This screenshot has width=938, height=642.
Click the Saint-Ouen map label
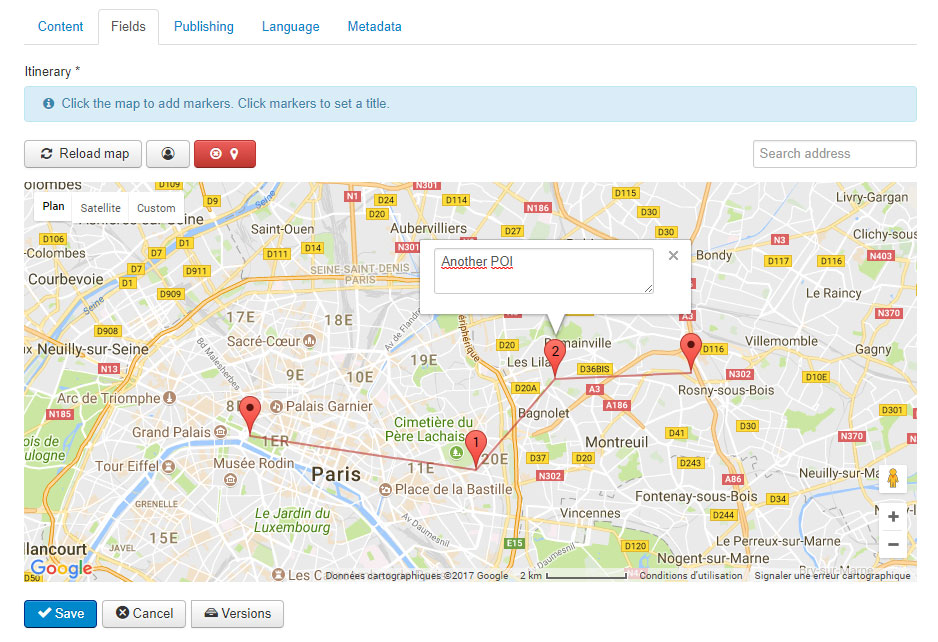pyautogui.click(x=282, y=229)
